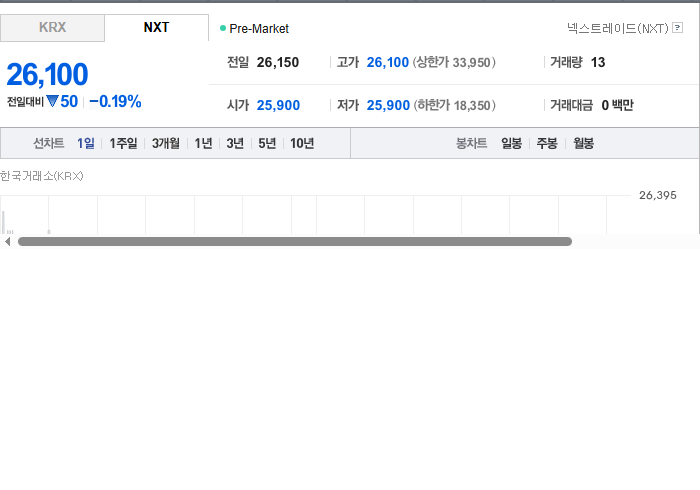Screen dimensions: 700x490
Task: Select the 5년 line chart period
Action: pyautogui.click(x=267, y=143)
